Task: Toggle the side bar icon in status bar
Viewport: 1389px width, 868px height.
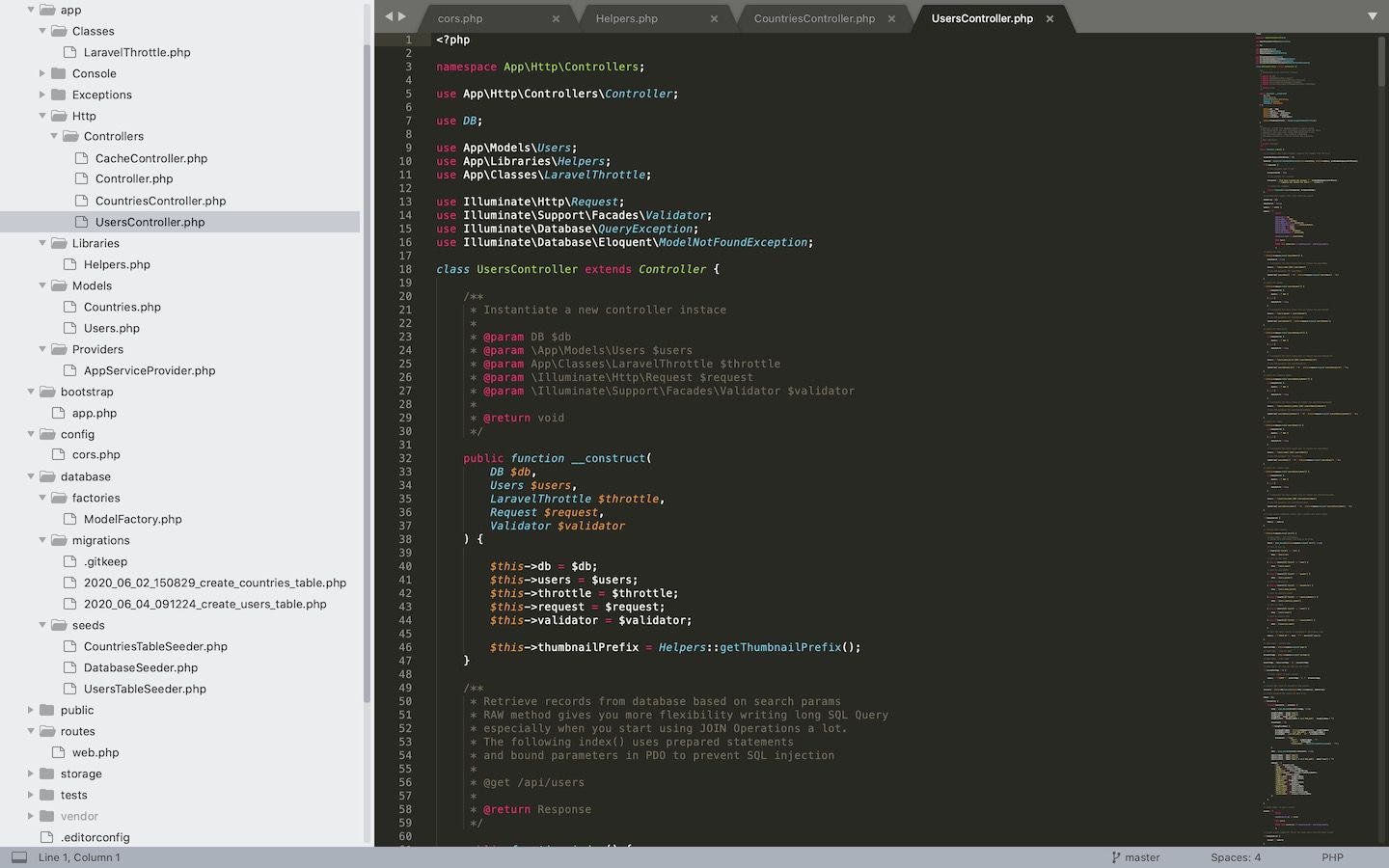Action: point(19,857)
